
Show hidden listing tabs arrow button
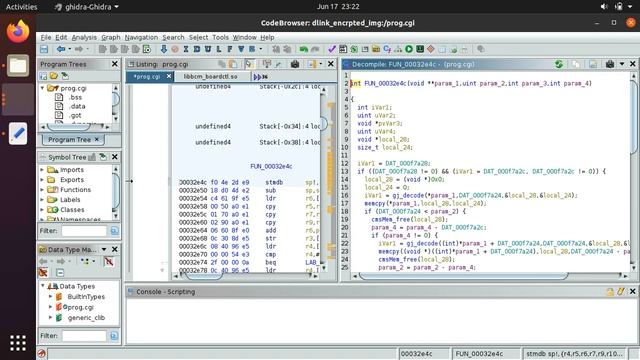point(260,77)
